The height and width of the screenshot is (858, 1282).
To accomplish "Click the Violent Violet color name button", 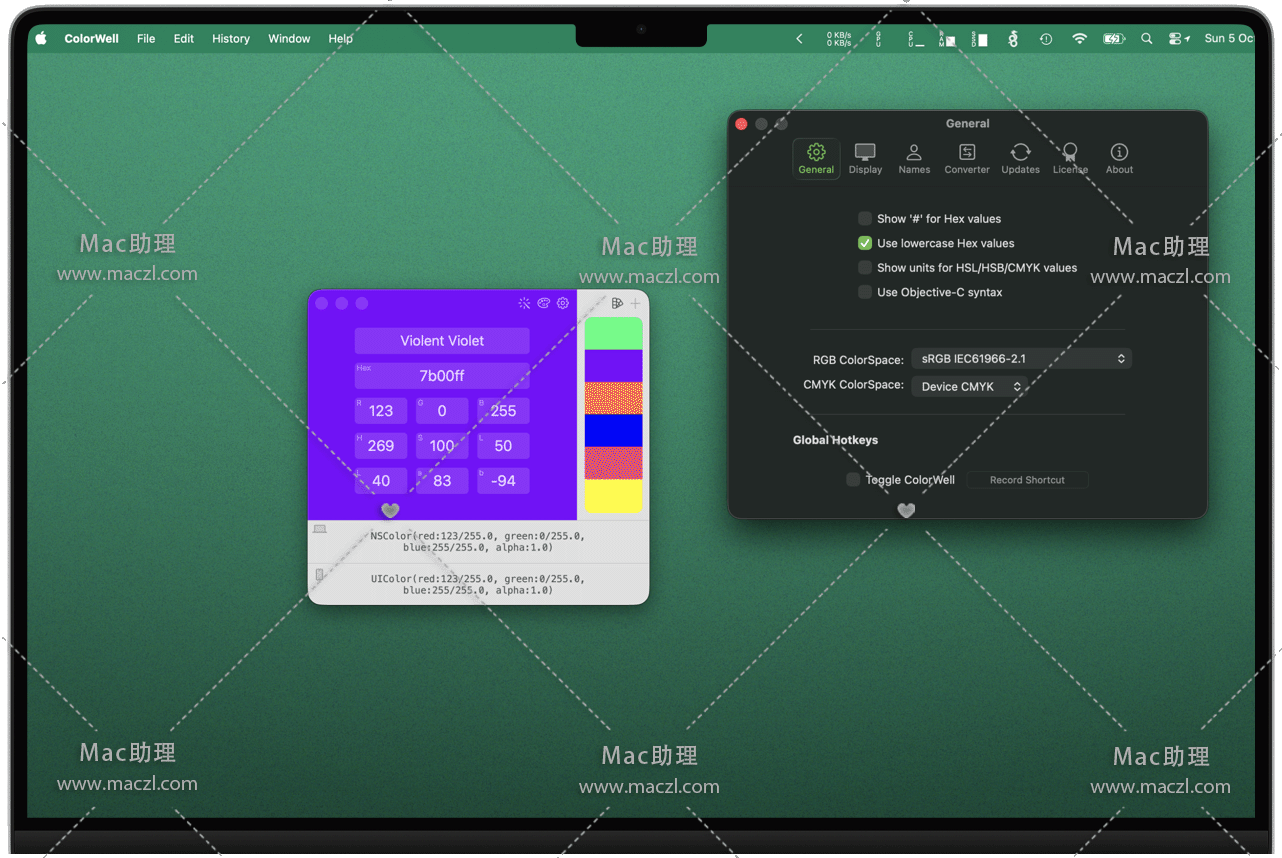I will (x=442, y=341).
